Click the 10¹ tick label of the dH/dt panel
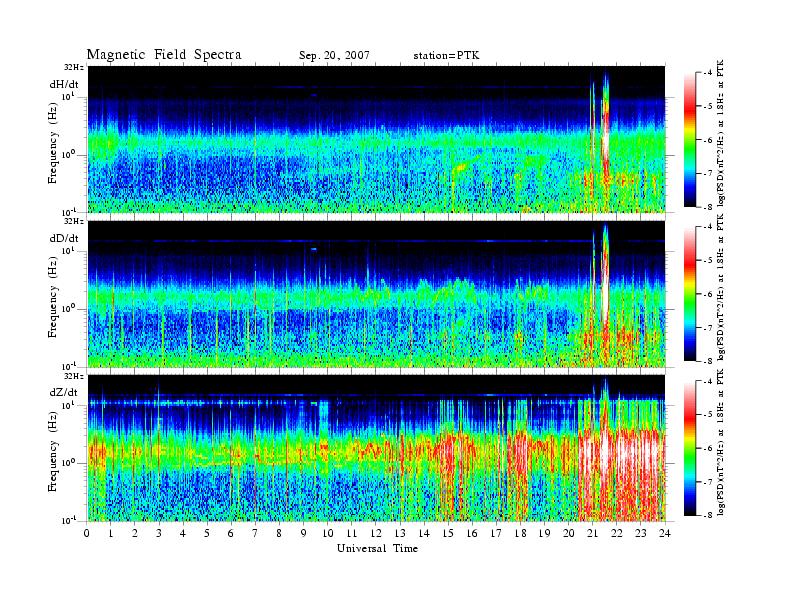 point(68,96)
